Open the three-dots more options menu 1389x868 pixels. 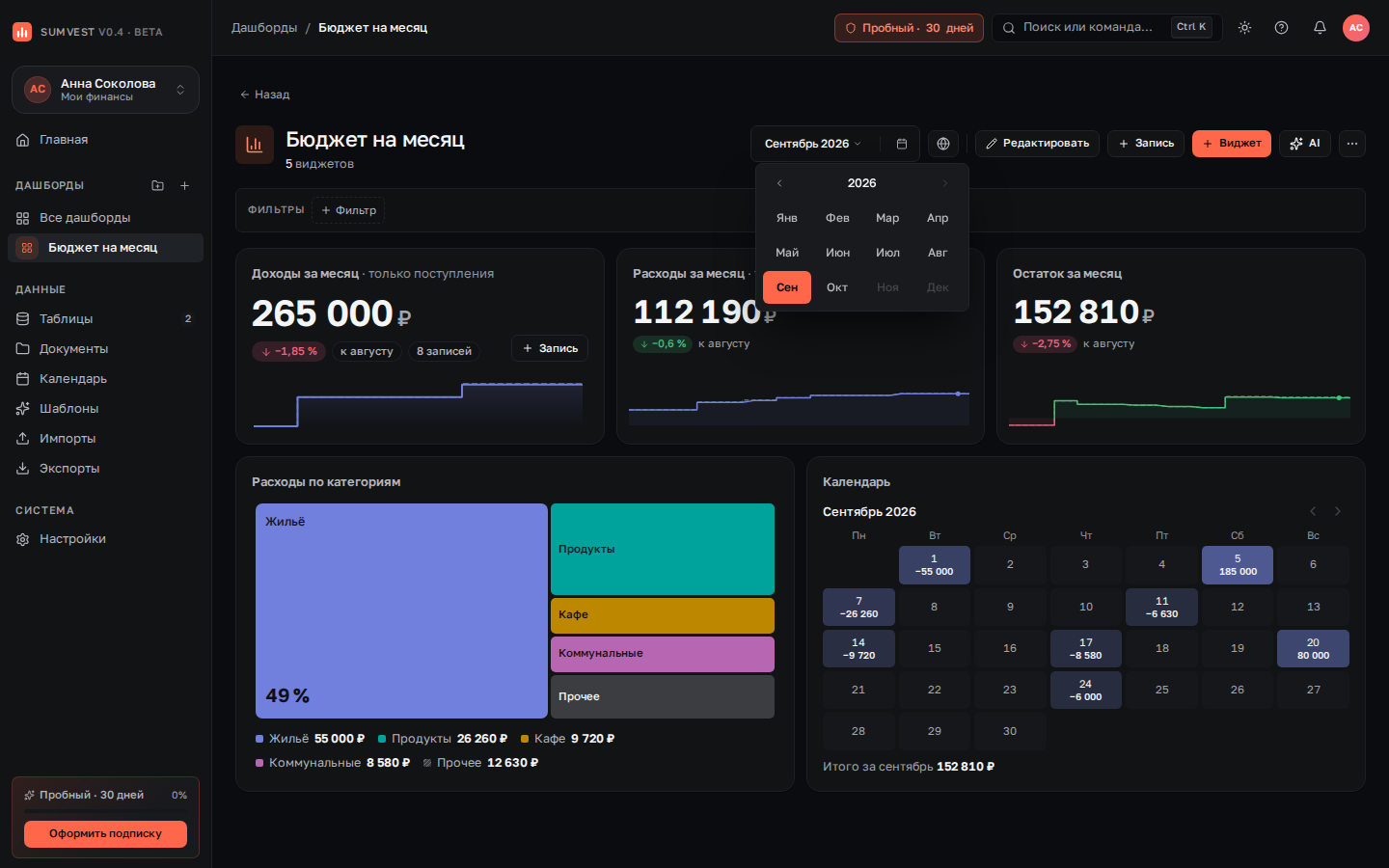1352,144
